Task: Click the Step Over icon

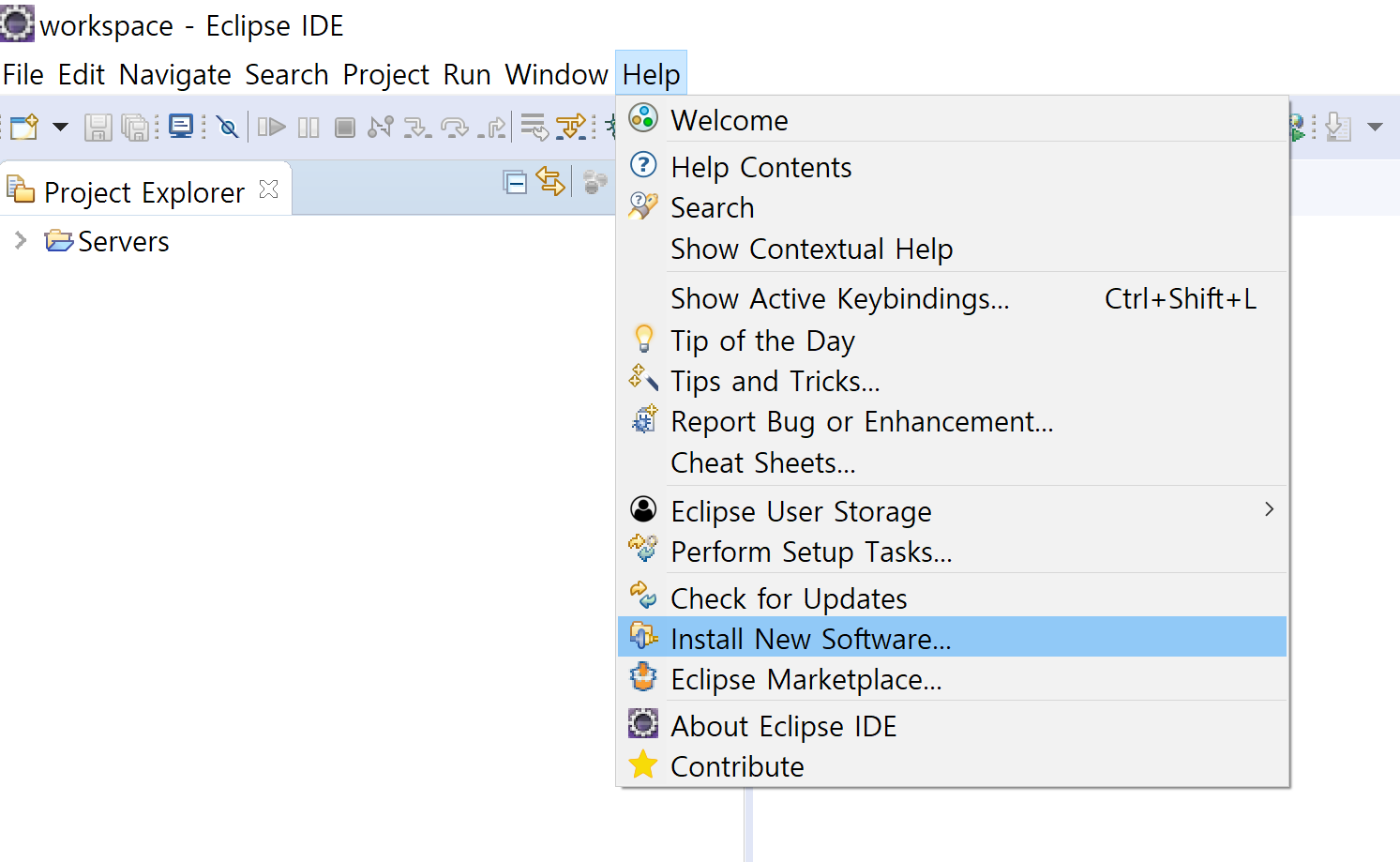Action: [x=455, y=127]
